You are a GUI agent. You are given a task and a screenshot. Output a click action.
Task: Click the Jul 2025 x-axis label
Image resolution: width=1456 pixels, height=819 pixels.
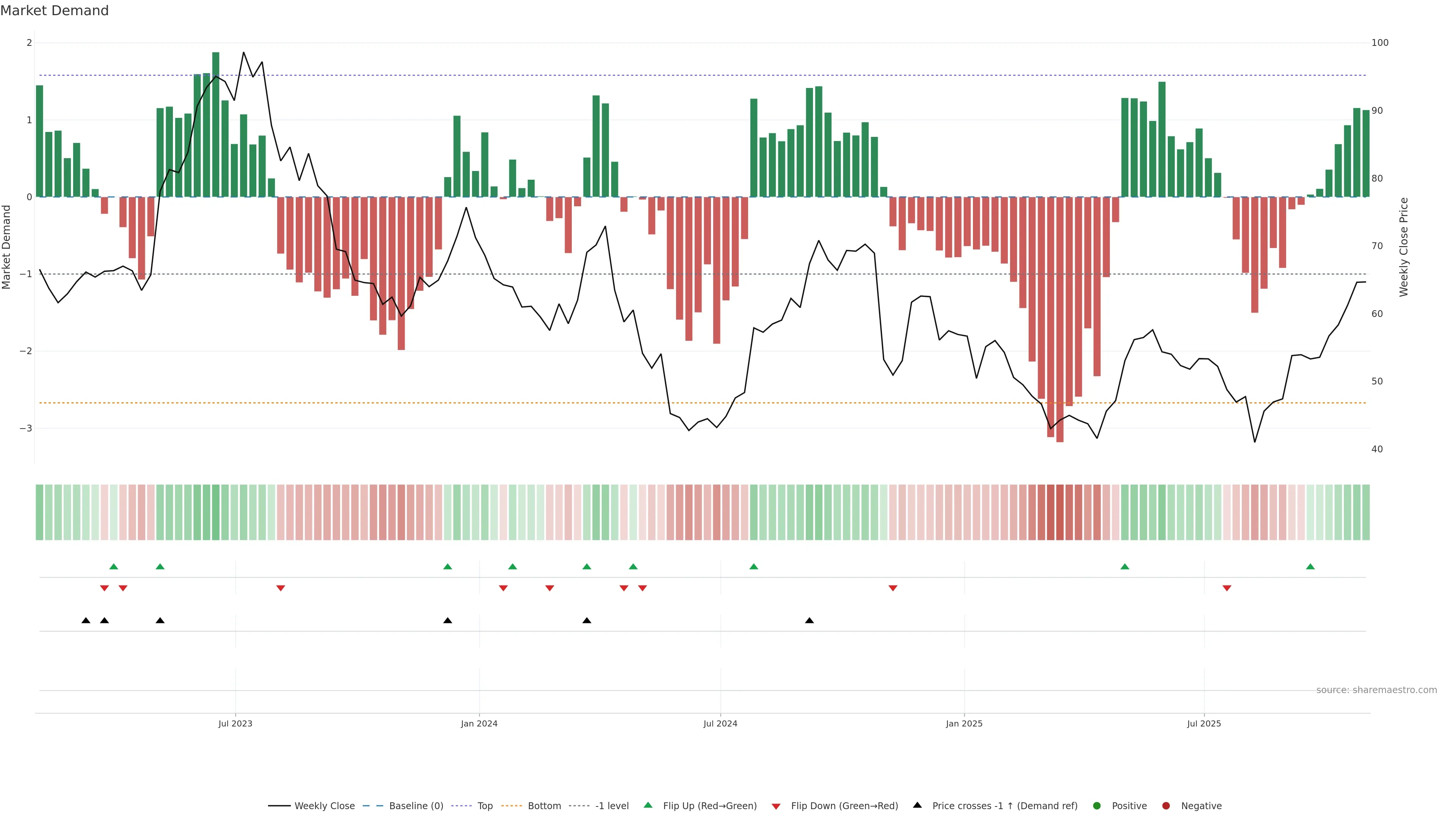pyautogui.click(x=1203, y=723)
